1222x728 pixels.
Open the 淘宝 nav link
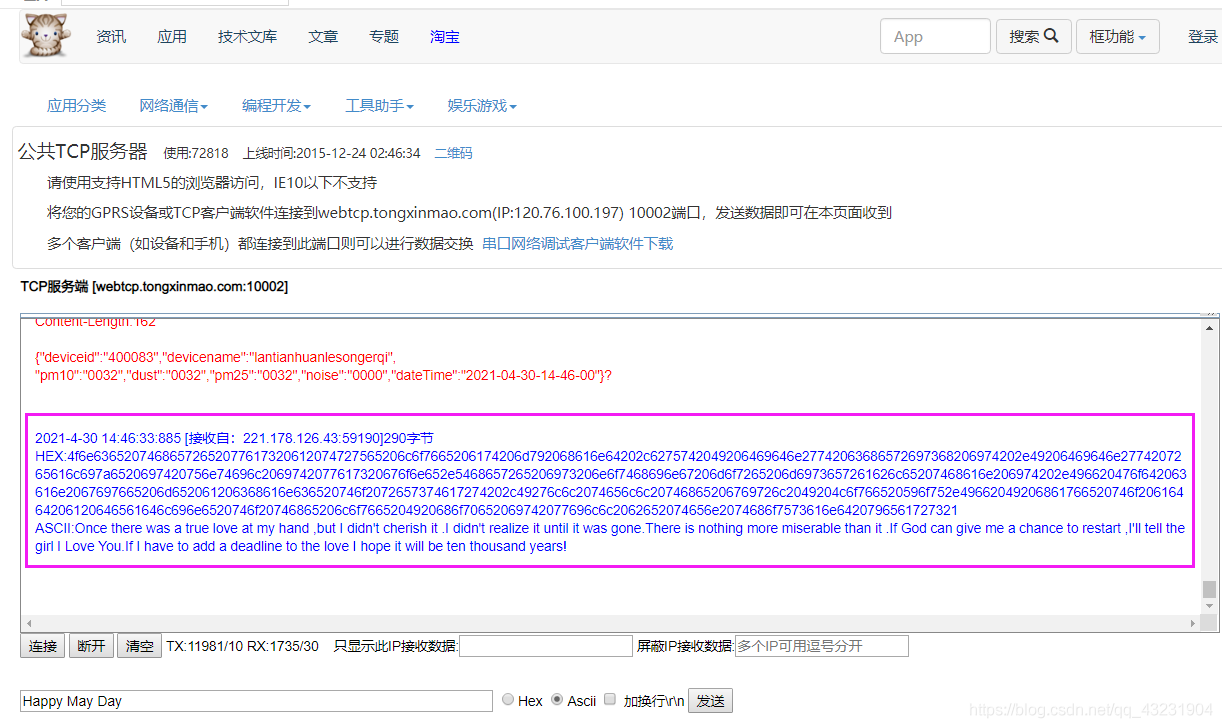click(x=445, y=37)
